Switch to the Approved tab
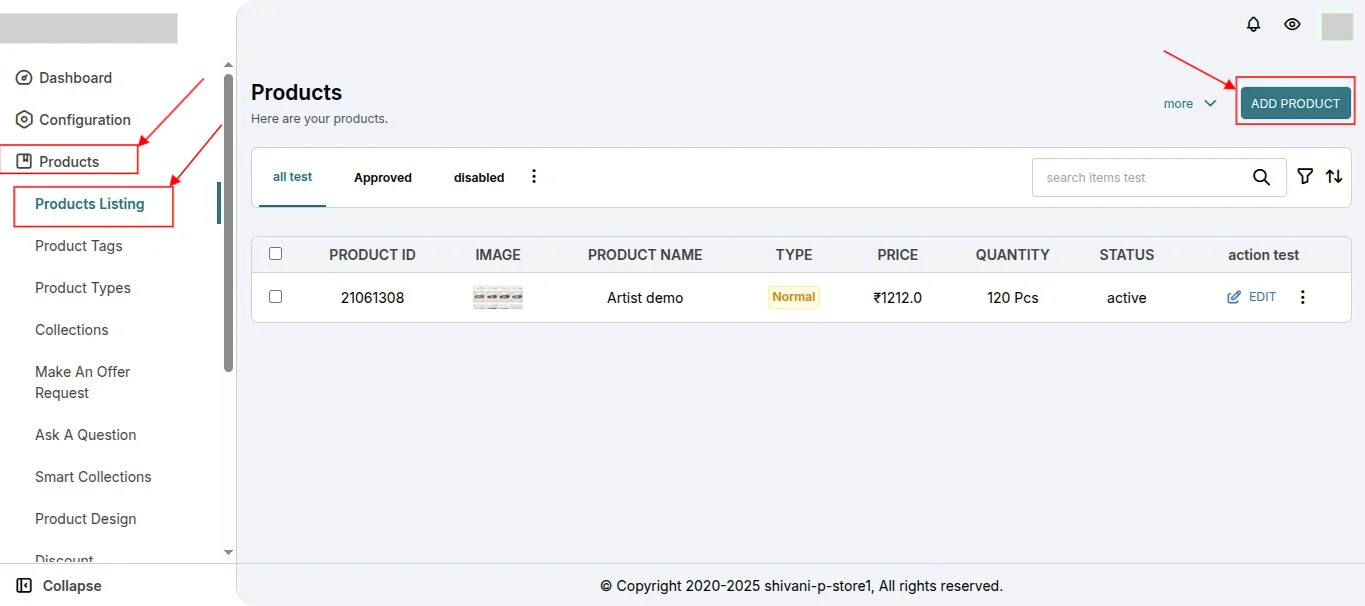Viewport: 1365px width, 606px height. pos(383,178)
